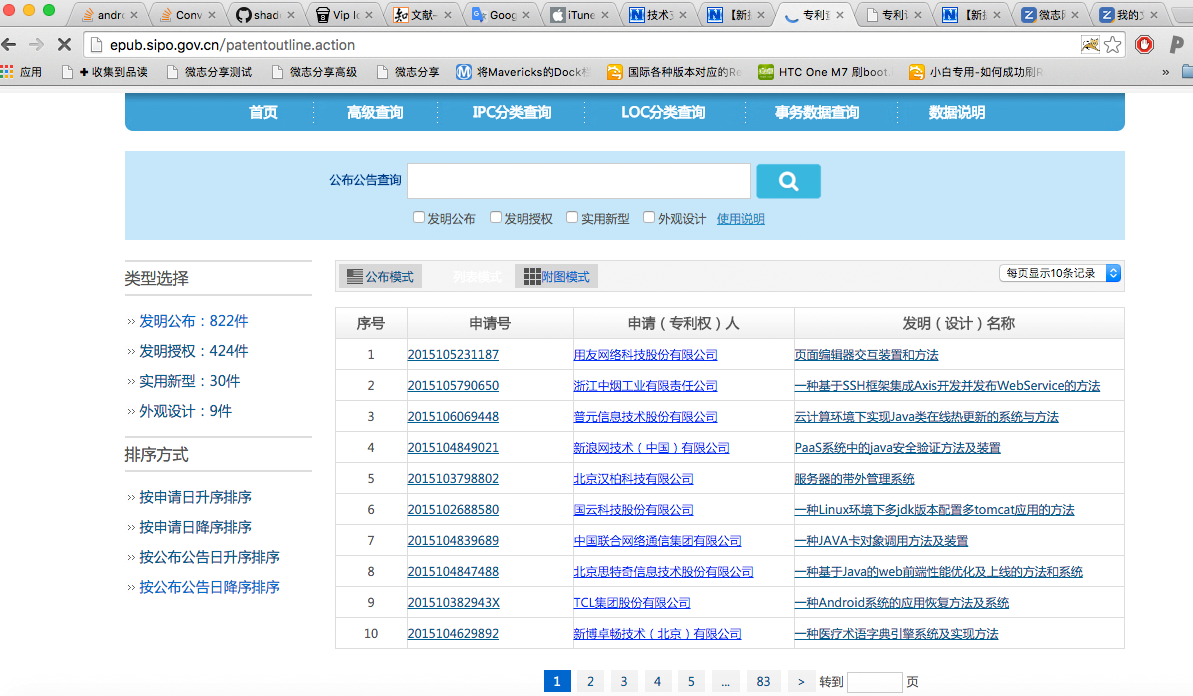The height and width of the screenshot is (696, 1193).
Task: Open applicant TCL集团股份有限公司
Action: (x=631, y=602)
